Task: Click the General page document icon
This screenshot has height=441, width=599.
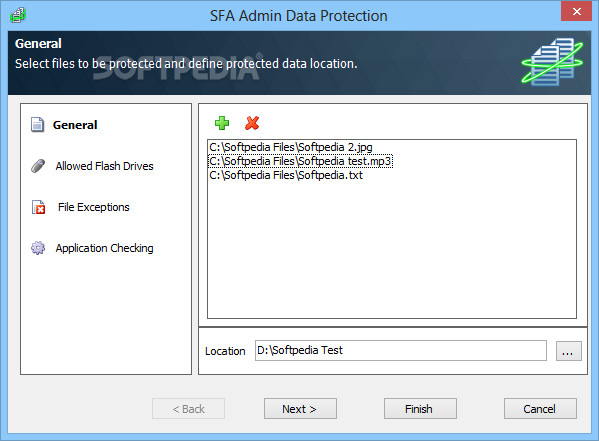Action: [x=37, y=125]
